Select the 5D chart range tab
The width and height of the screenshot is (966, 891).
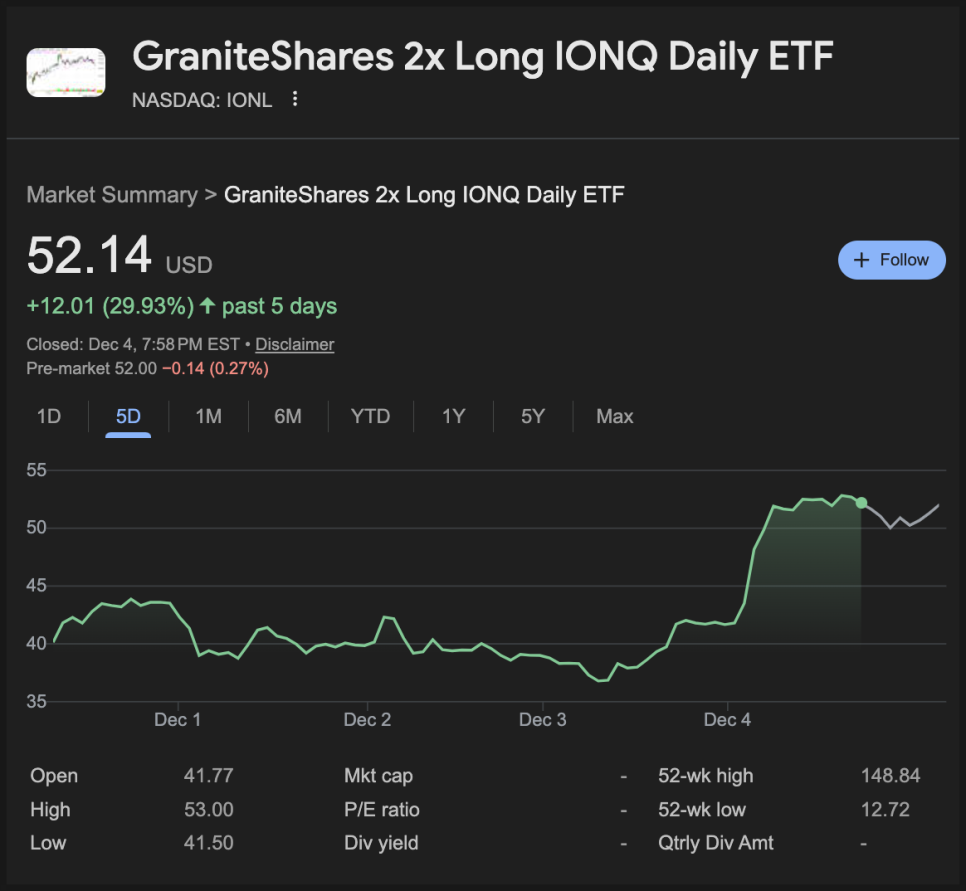(x=128, y=416)
